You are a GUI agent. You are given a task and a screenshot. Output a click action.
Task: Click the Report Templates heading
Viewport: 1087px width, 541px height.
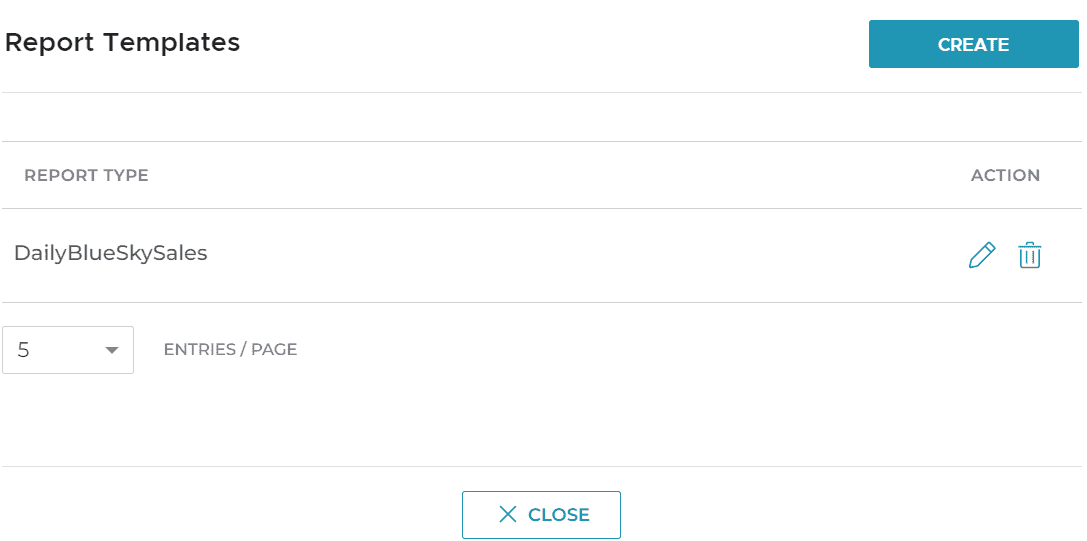tap(122, 43)
